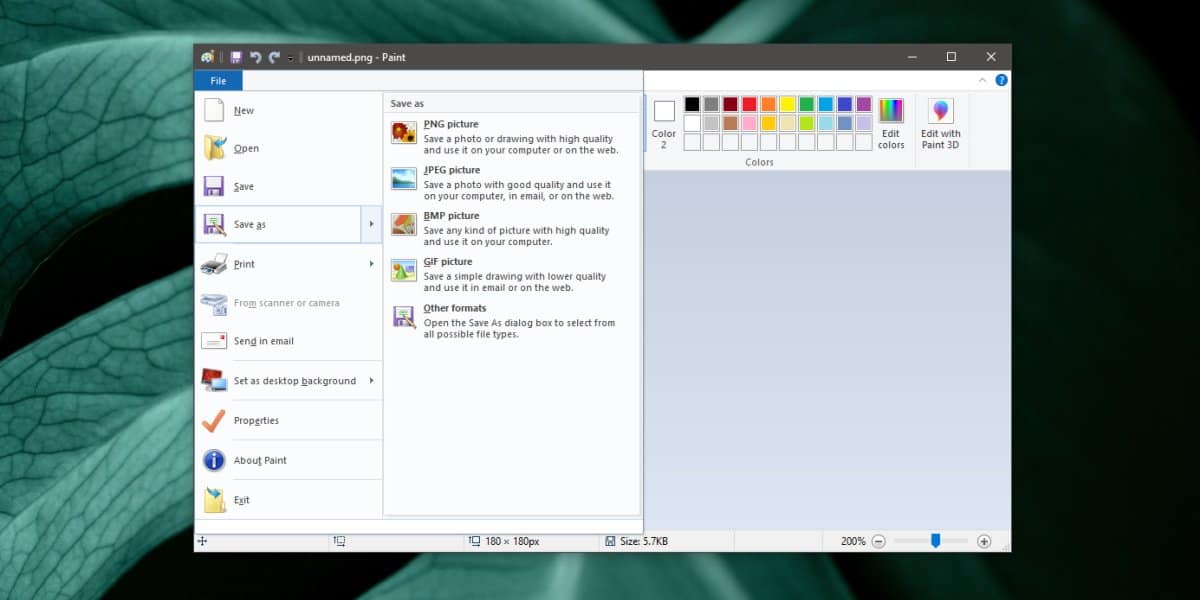Click the Save as menu entry
The image size is (1200, 600).
pos(277,224)
